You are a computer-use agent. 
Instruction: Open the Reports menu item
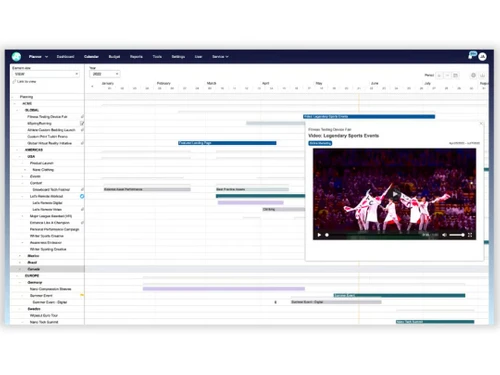coord(136,57)
